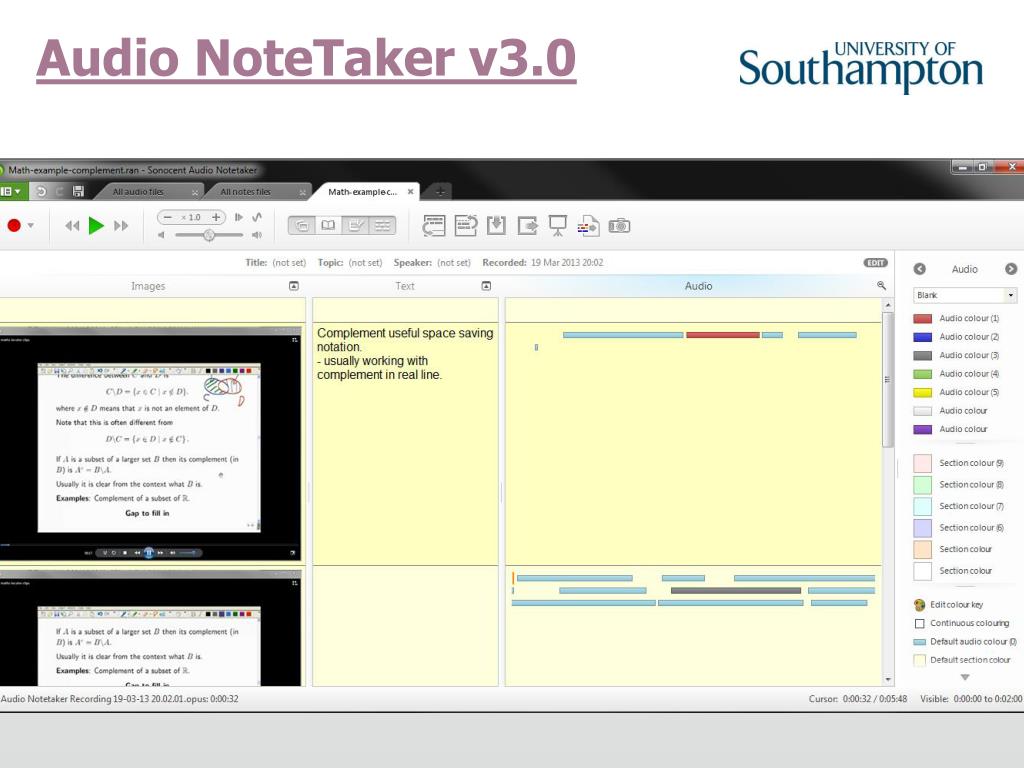Click the step-play icon beside the speed control
The image size is (1024, 768).
coord(239,217)
